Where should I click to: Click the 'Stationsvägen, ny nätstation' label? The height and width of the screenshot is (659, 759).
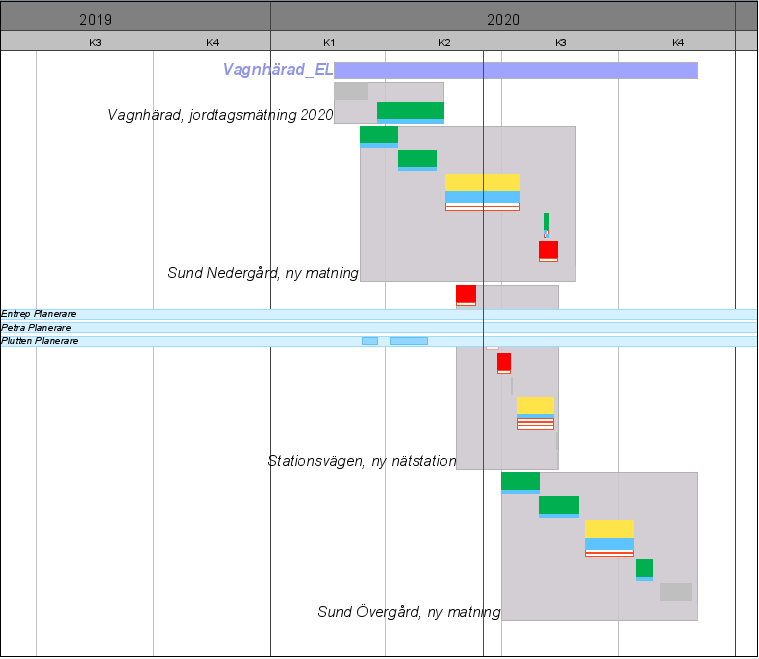click(362, 460)
